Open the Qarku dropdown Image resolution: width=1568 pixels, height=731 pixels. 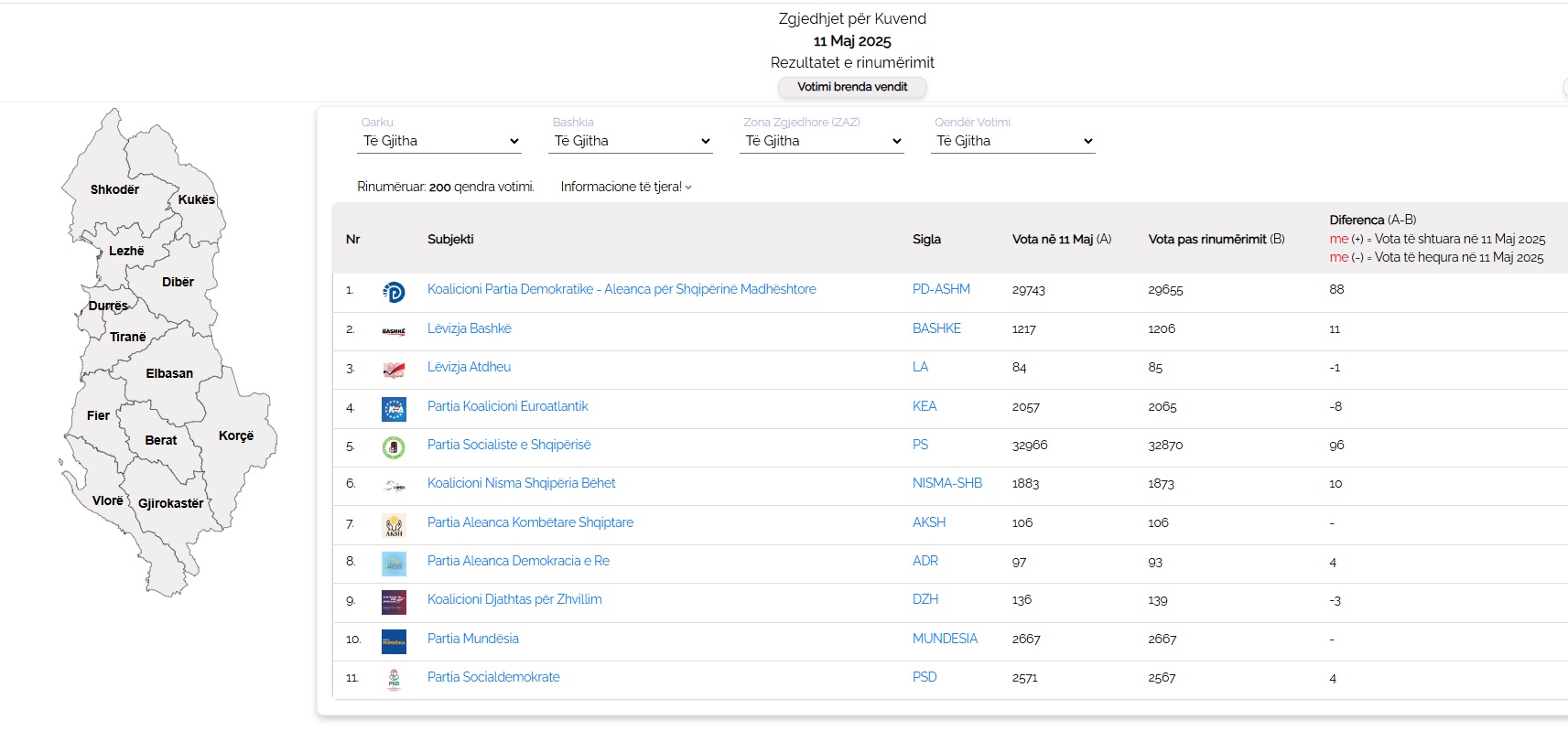click(x=439, y=141)
